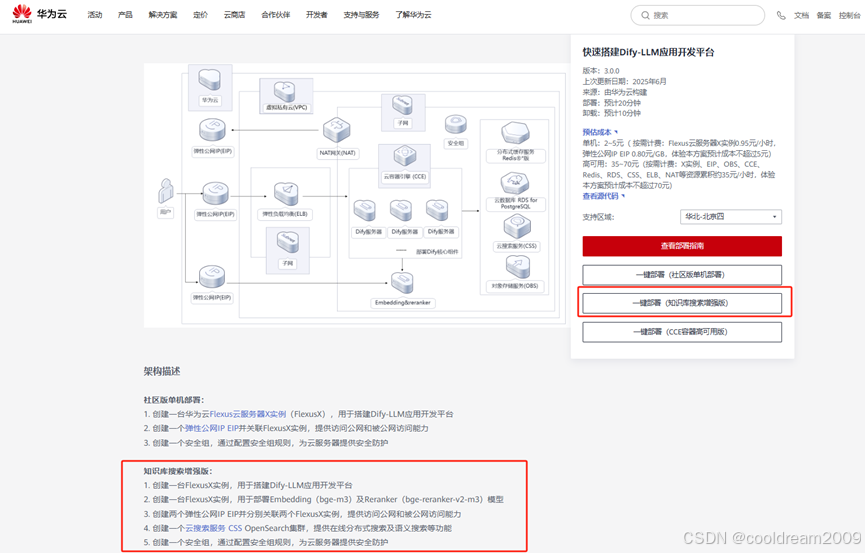Click the 用户 person icon in diagram
This screenshot has height=553, width=865.
(165, 192)
